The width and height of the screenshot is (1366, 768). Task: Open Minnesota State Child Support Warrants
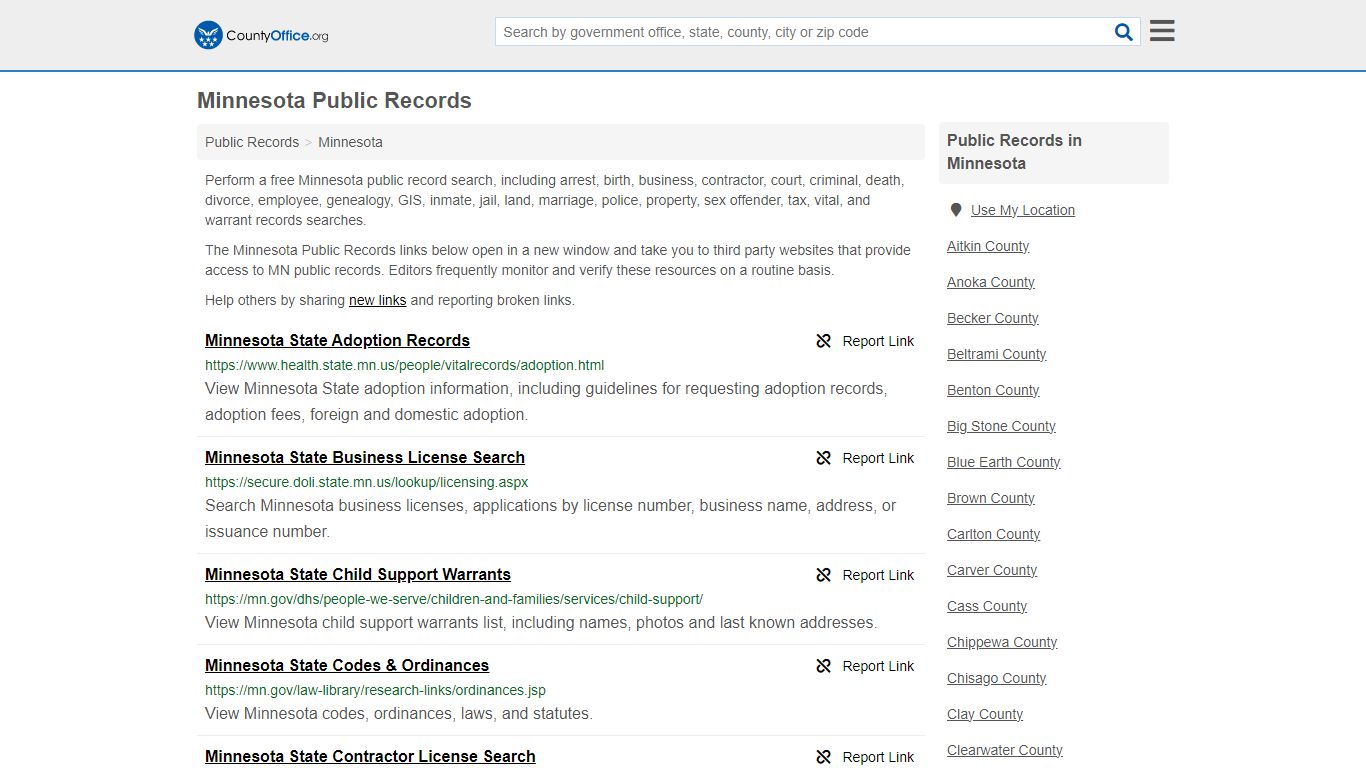coord(358,574)
